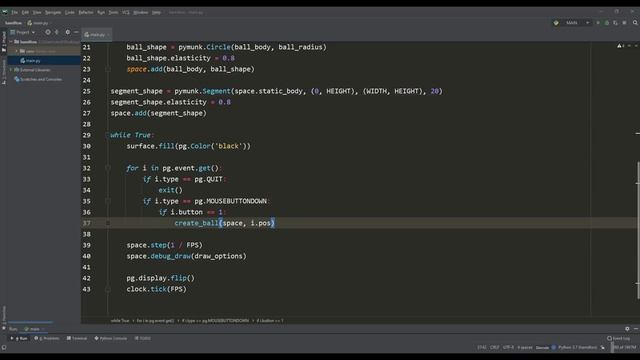The width and height of the screenshot is (640, 360).
Task: Close the main.py editor tab
Action: pyautogui.click(x=108, y=35)
